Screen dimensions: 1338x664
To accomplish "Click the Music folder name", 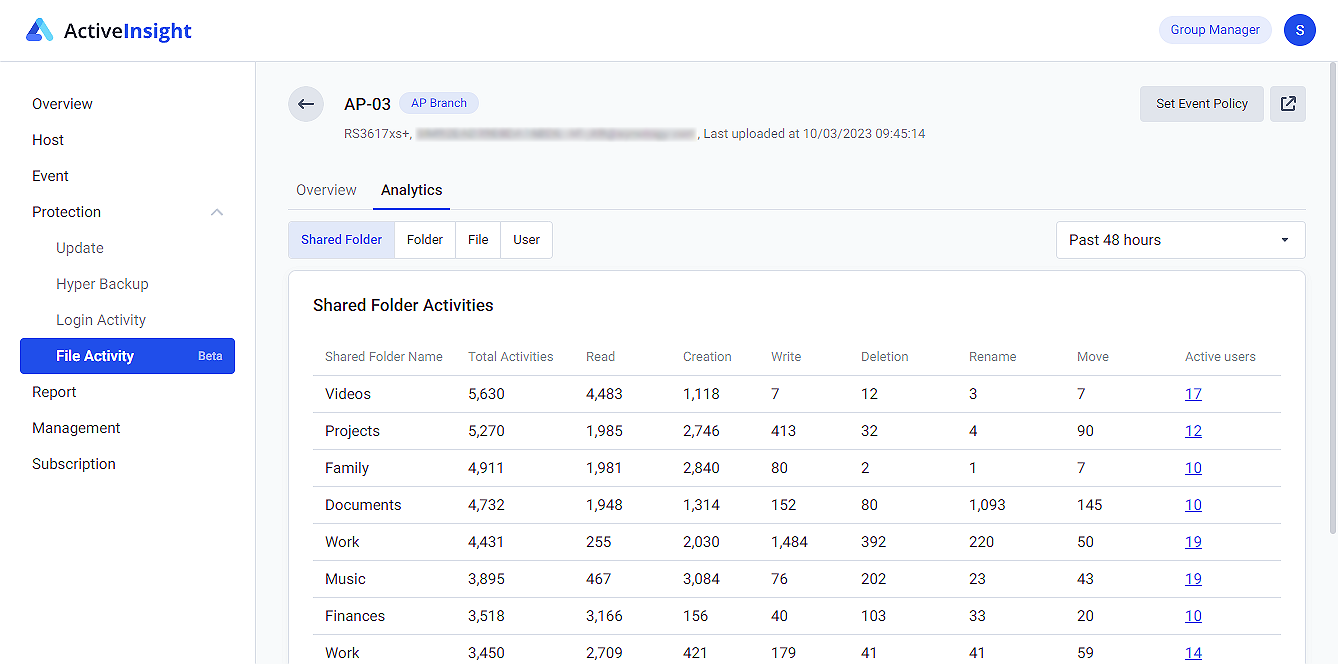I will (x=345, y=579).
